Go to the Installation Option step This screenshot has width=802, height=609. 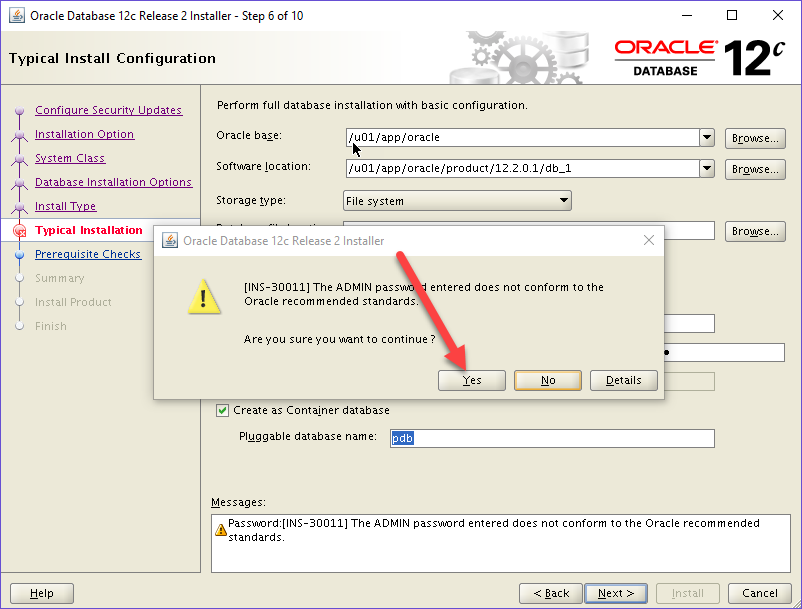[84, 134]
